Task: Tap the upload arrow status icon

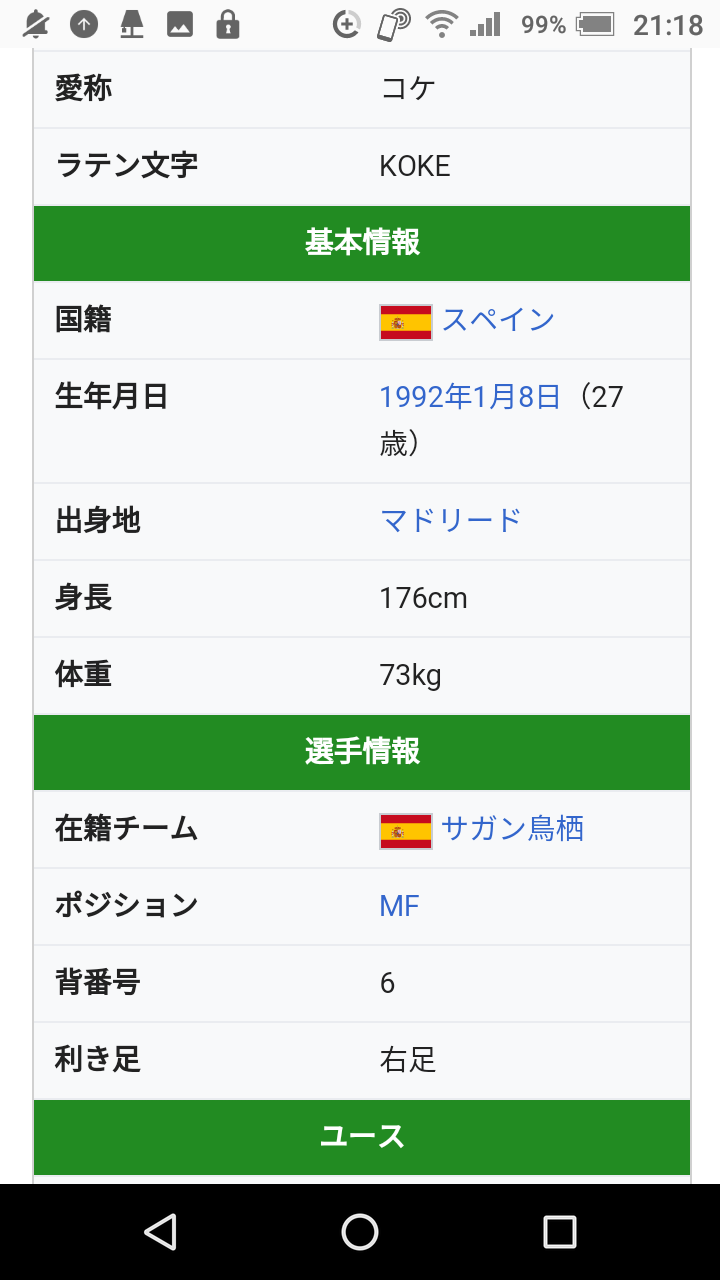Action: click(x=84, y=24)
